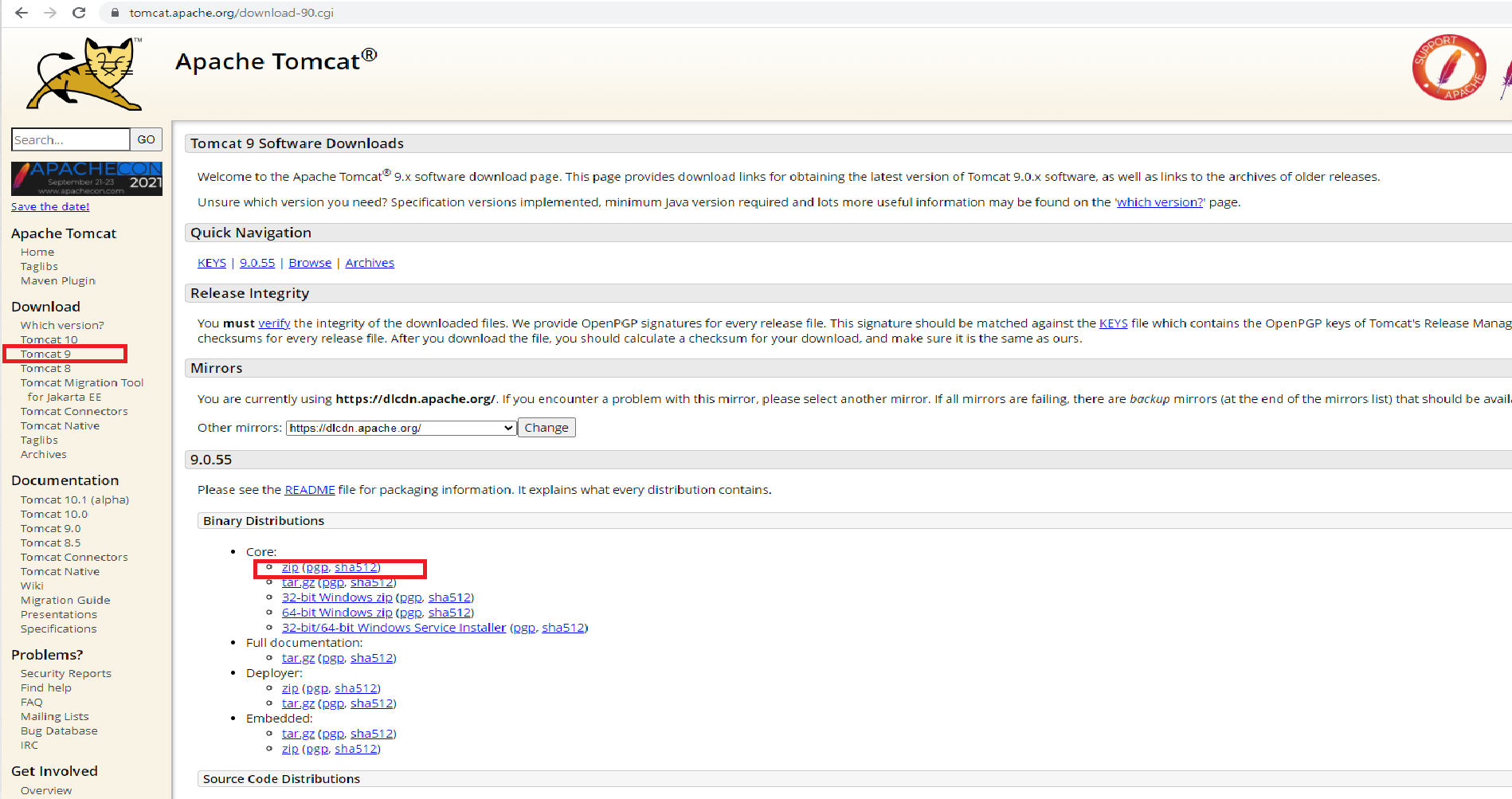Click the GO search button
The height and width of the screenshot is (799, 1512).
(147, 139)
